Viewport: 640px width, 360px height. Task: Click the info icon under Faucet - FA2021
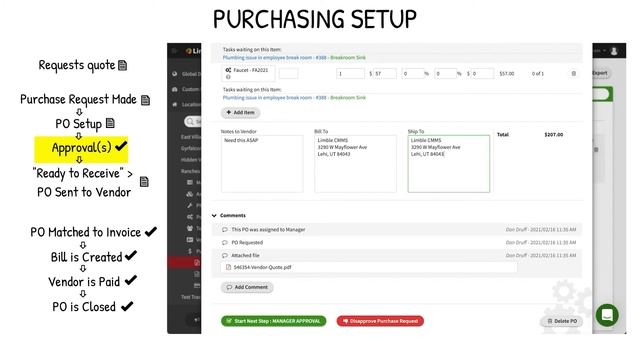click(x=228, y=77)
